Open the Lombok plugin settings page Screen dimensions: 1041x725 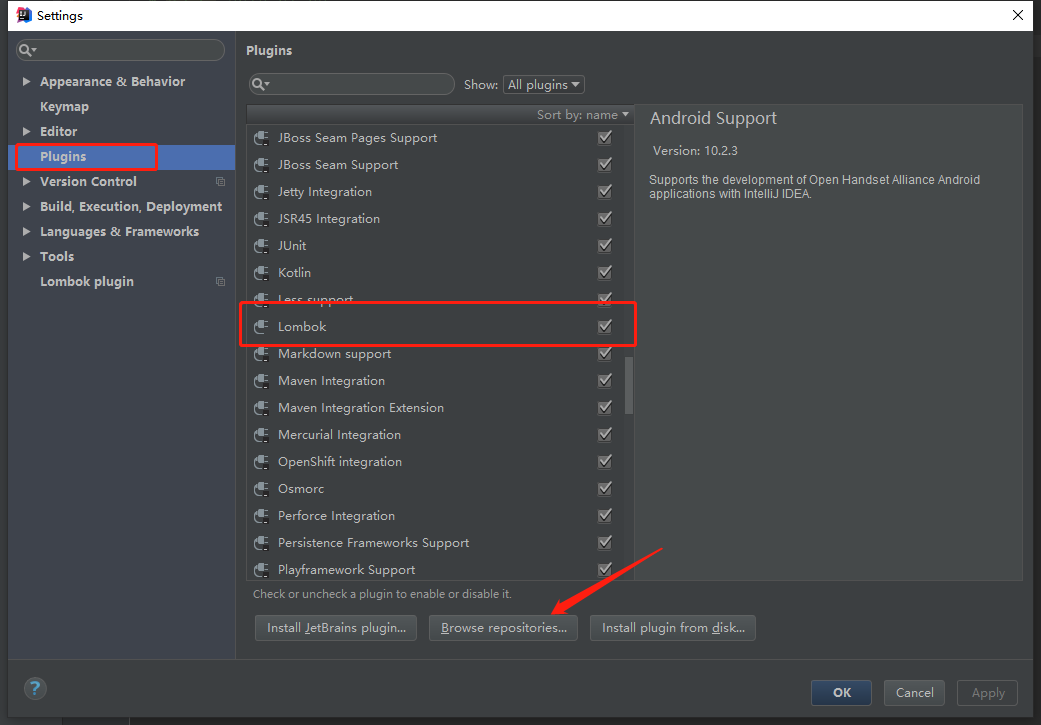[x=87, y=282]
